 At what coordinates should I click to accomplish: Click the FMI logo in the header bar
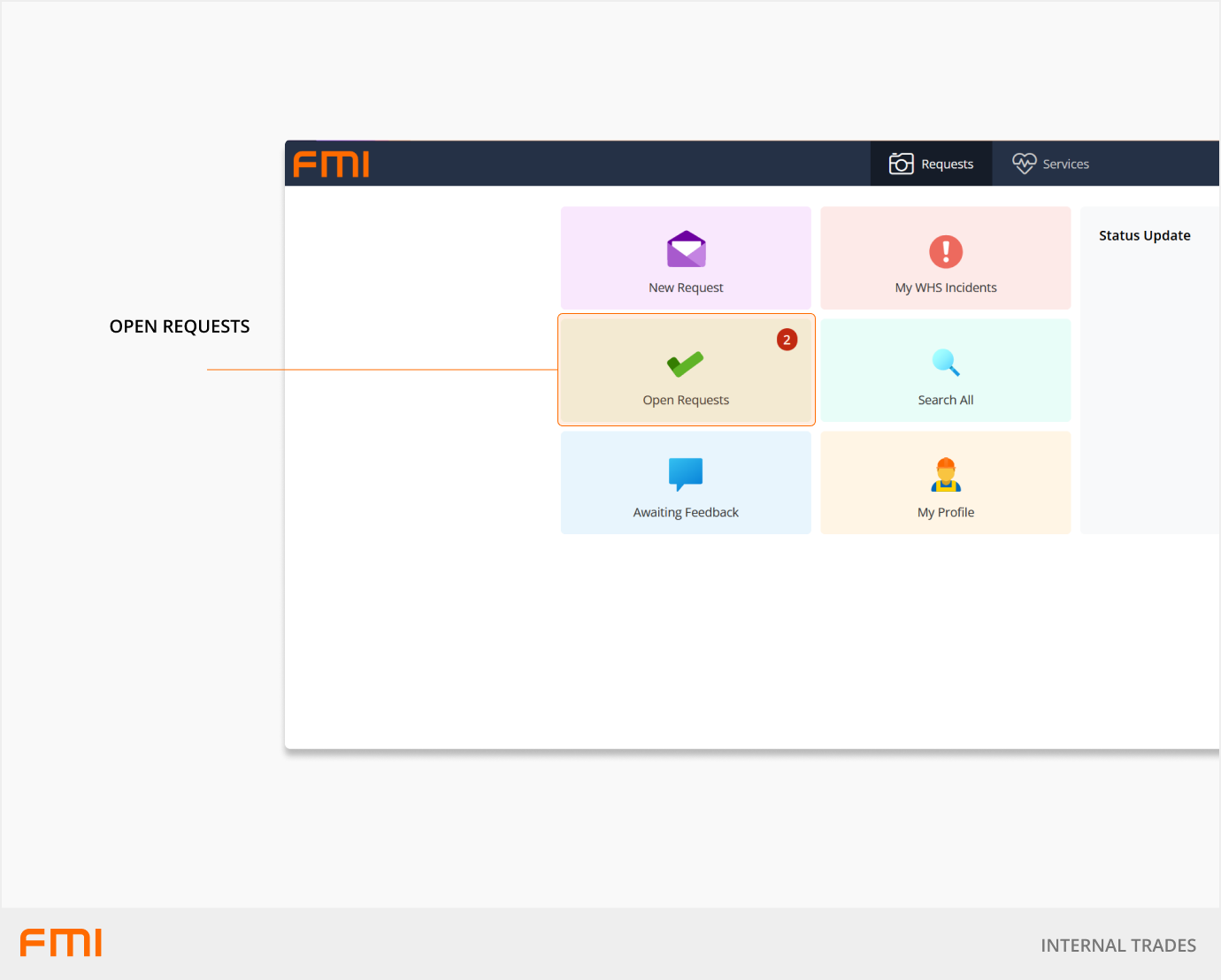[x=332, y=165]
